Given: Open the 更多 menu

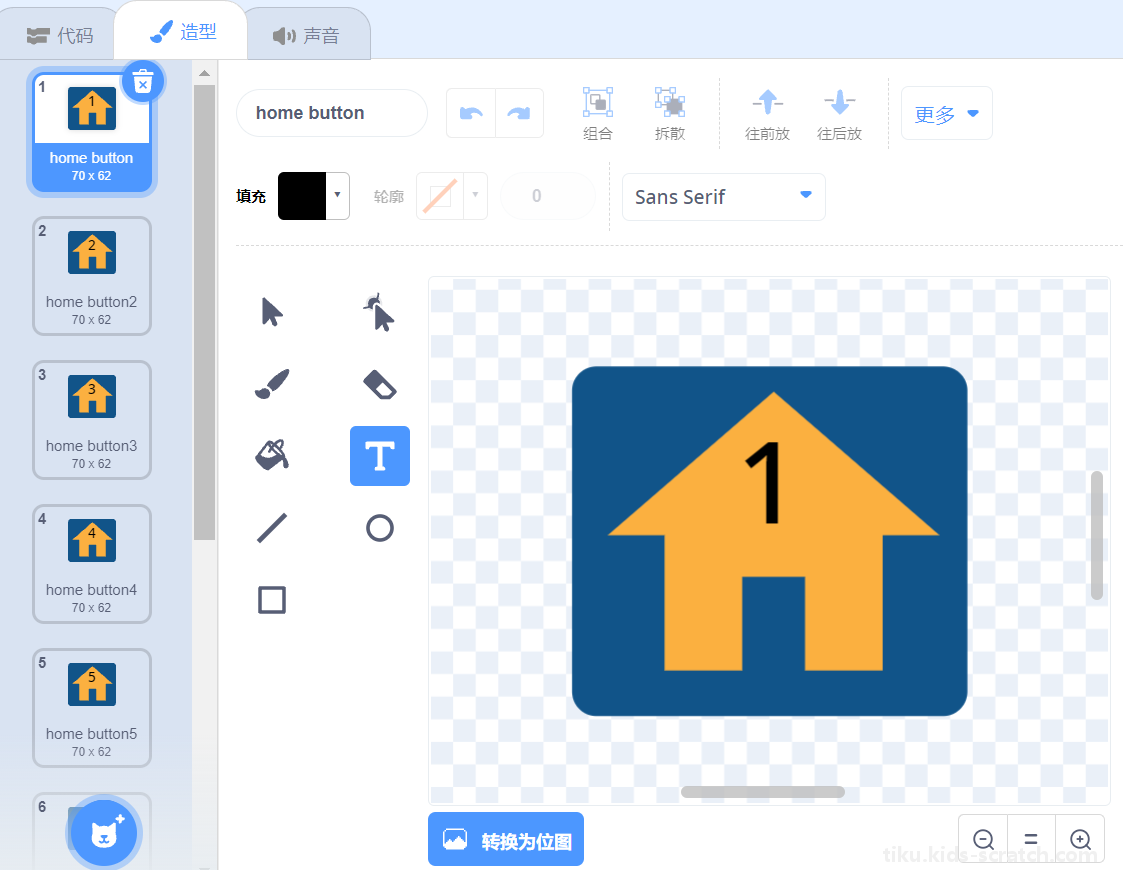Looking at the screenshot, I should pyautogui.click(x=946, y=113).
